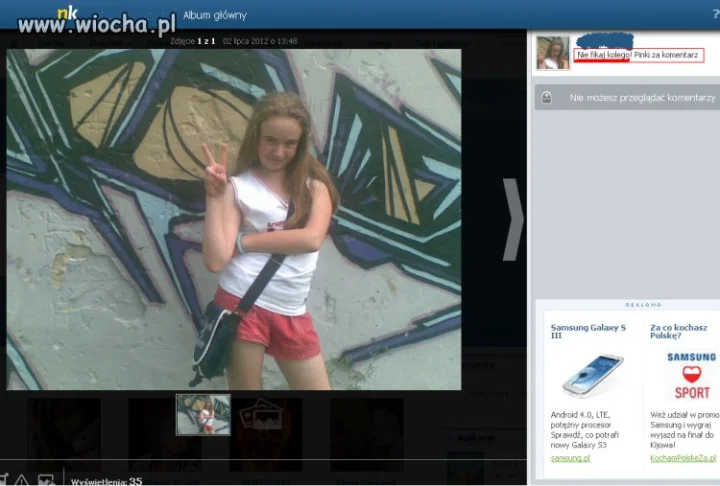Click the Galaxy S3 phone image
The width and height of the screenshot is (720, 486).
point(592,375)
